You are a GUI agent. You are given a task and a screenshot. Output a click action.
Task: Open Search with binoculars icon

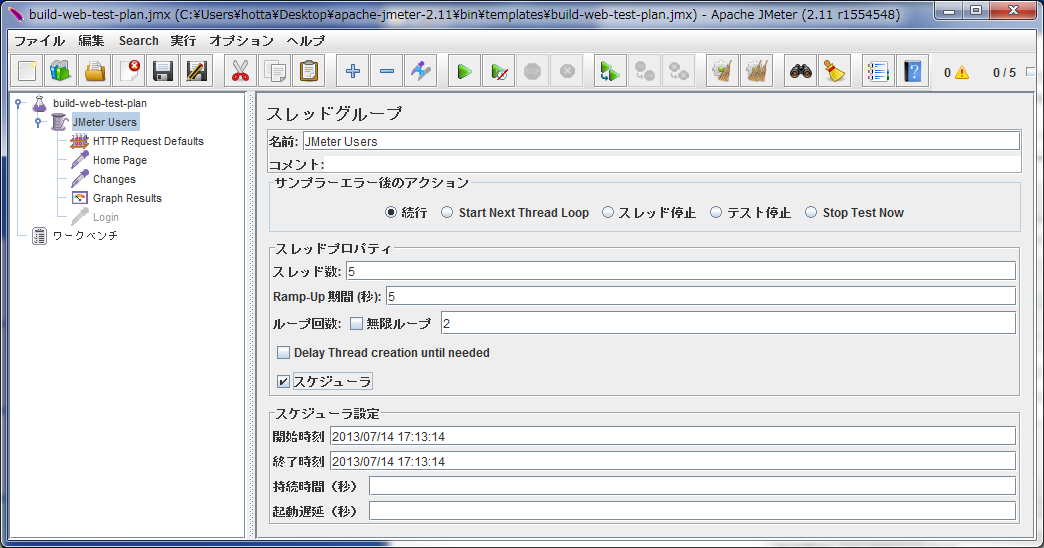click(x=800, y=71)
